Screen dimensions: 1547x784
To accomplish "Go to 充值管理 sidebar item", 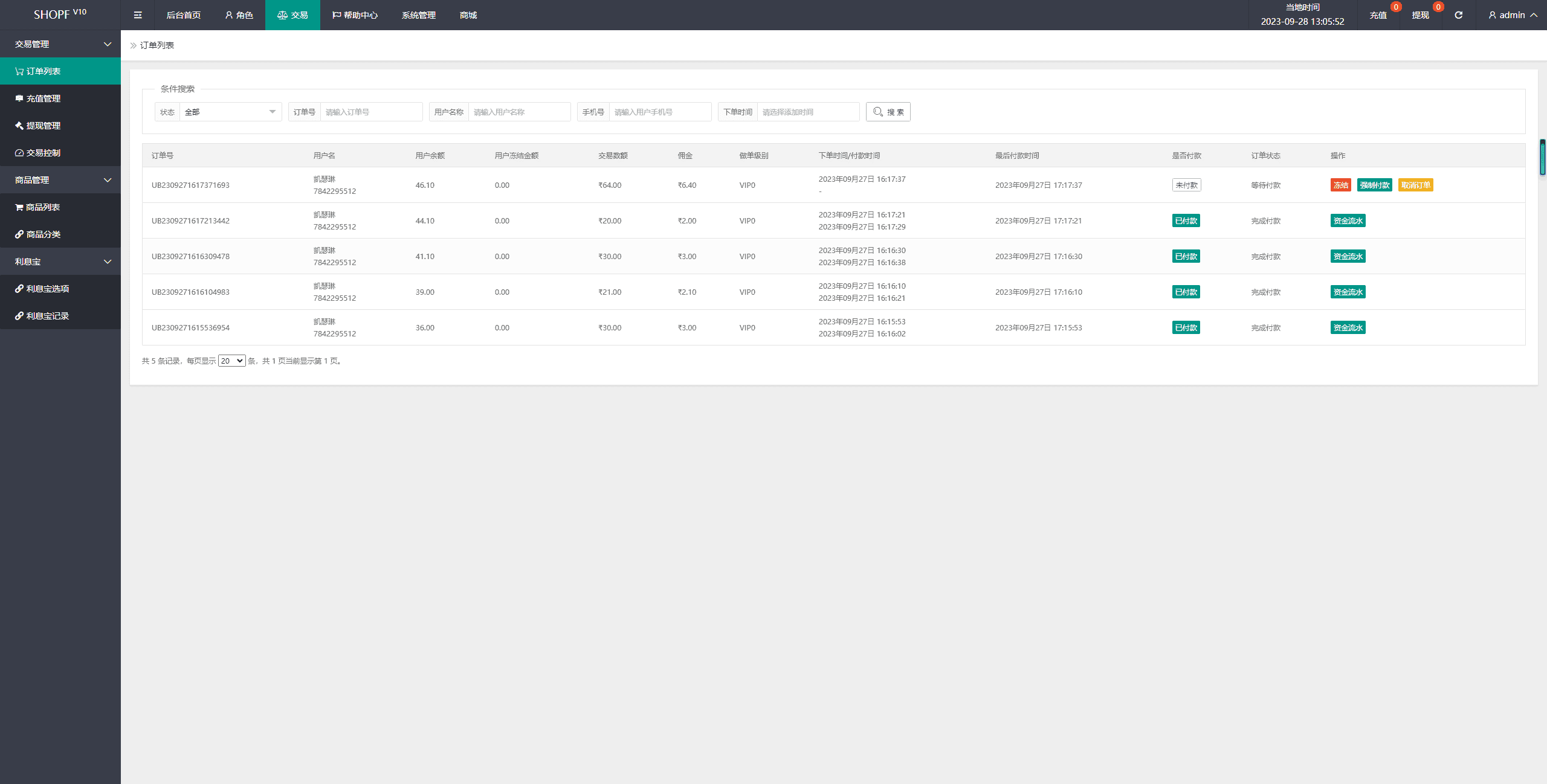I will [44, 98].
